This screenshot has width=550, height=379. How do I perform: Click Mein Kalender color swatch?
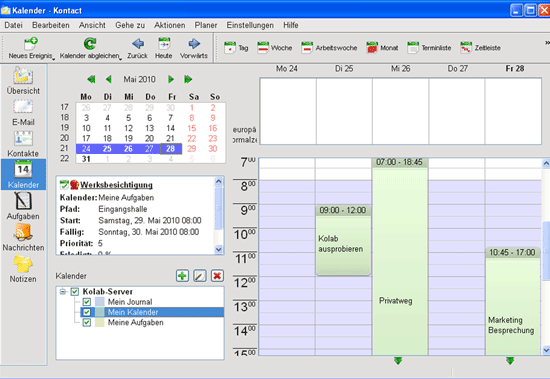[100, 312]
